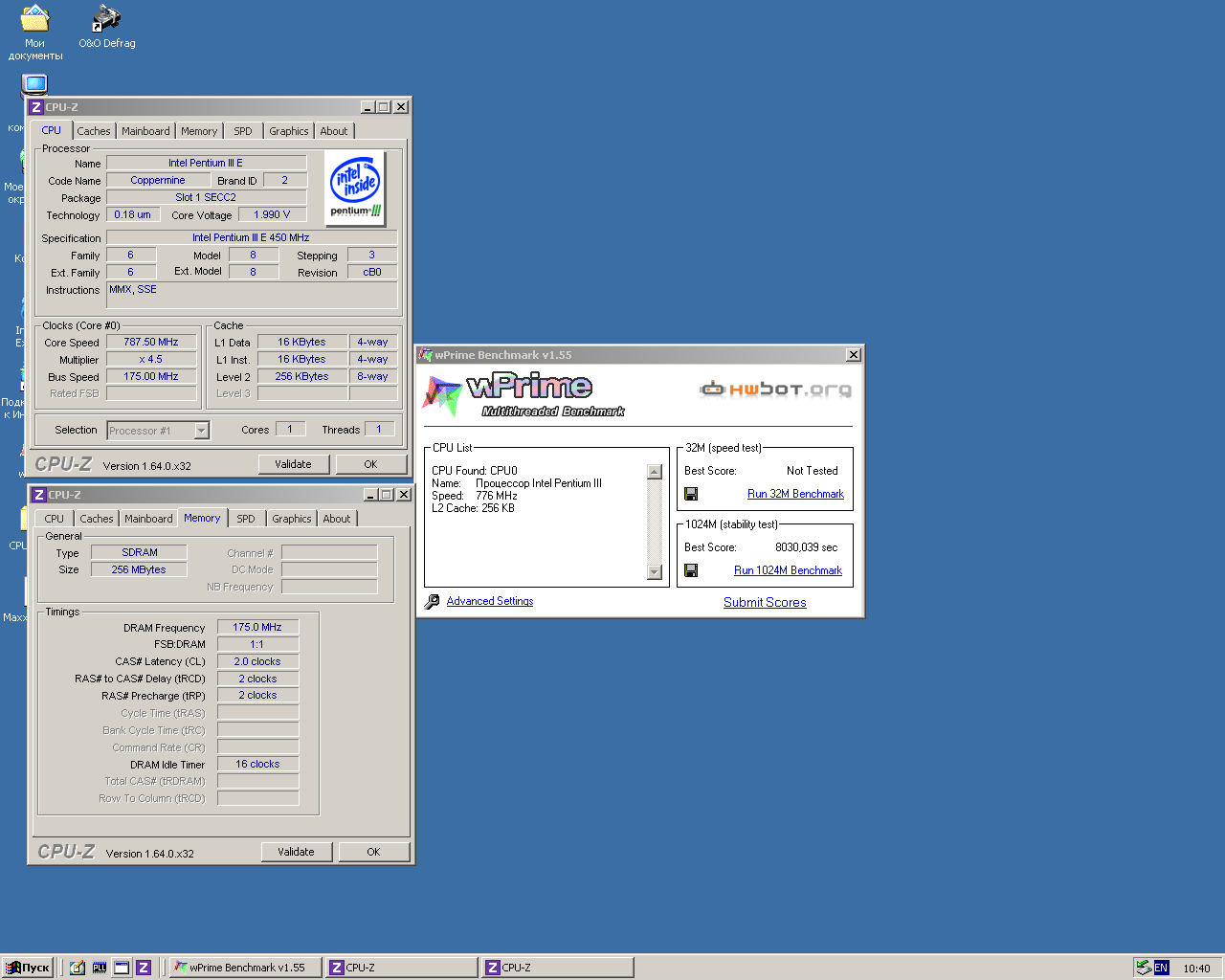Click the second CPU-Z taskbar button
1225x980 pixels.
pos(556,968)
